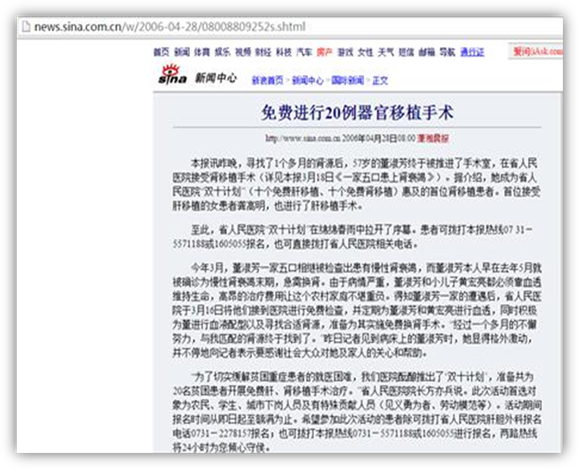Click the 新闻中心 breadcrumb link
This screenshot has height=469, width=579.
click(308, 80)
